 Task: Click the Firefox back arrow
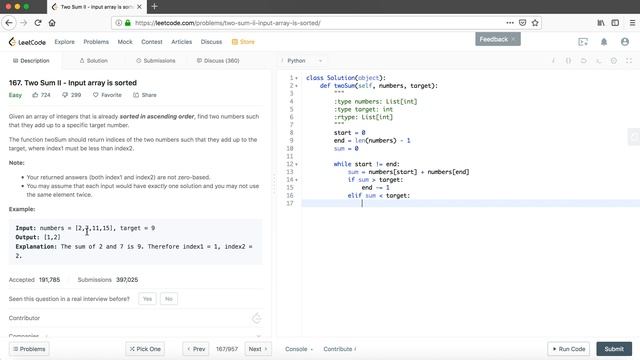click(x=9, y=23)
